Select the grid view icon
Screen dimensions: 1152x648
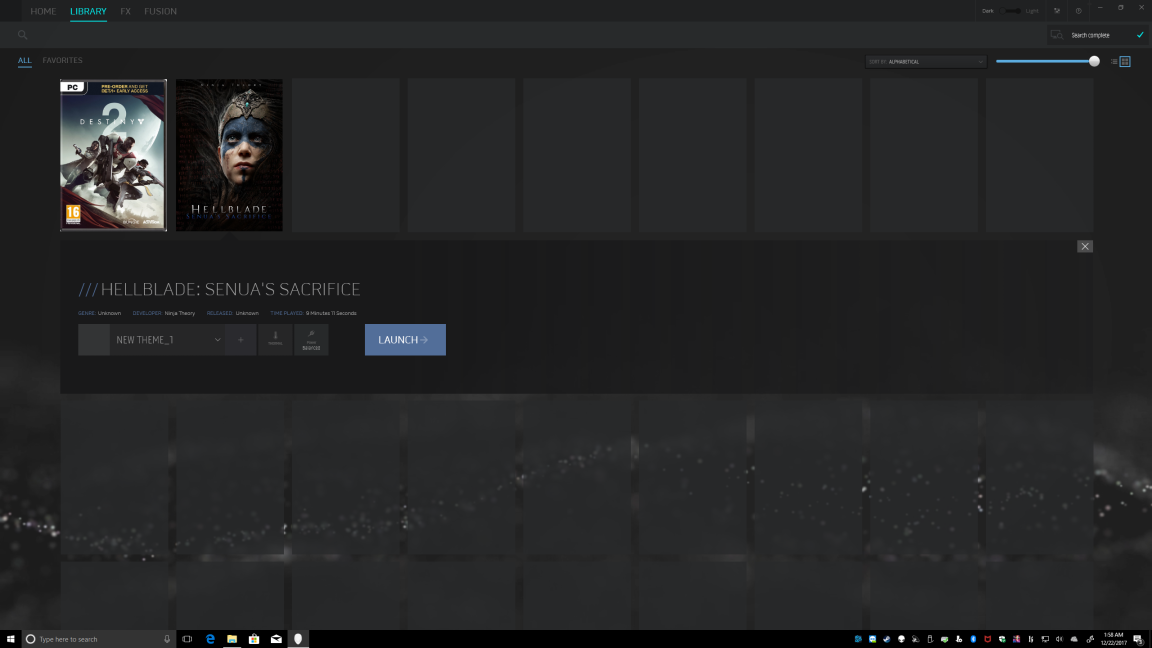[1126, 61]
